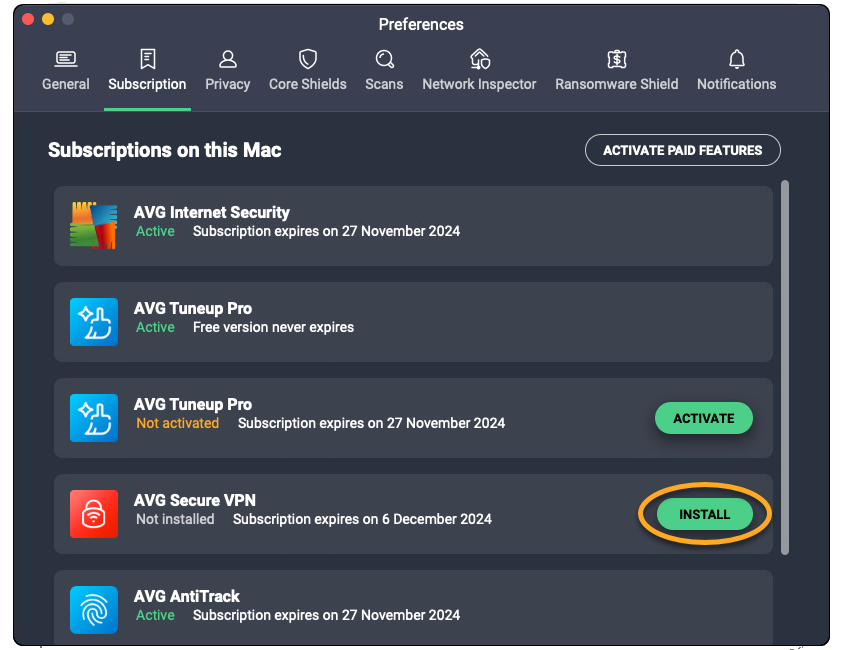The width and height of the screenshot is (844, 650).
Task: Open Core Shields shield icon
Action: [308, 59]
